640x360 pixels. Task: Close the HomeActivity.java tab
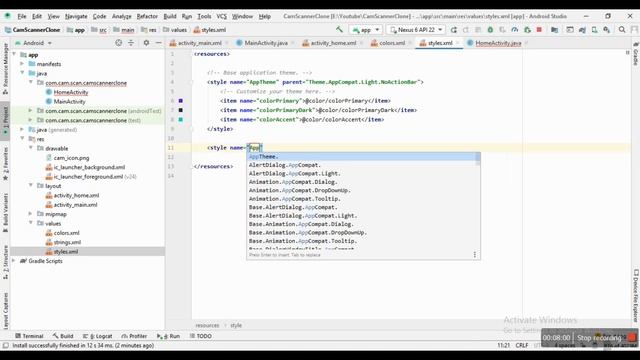click(526, 43)
